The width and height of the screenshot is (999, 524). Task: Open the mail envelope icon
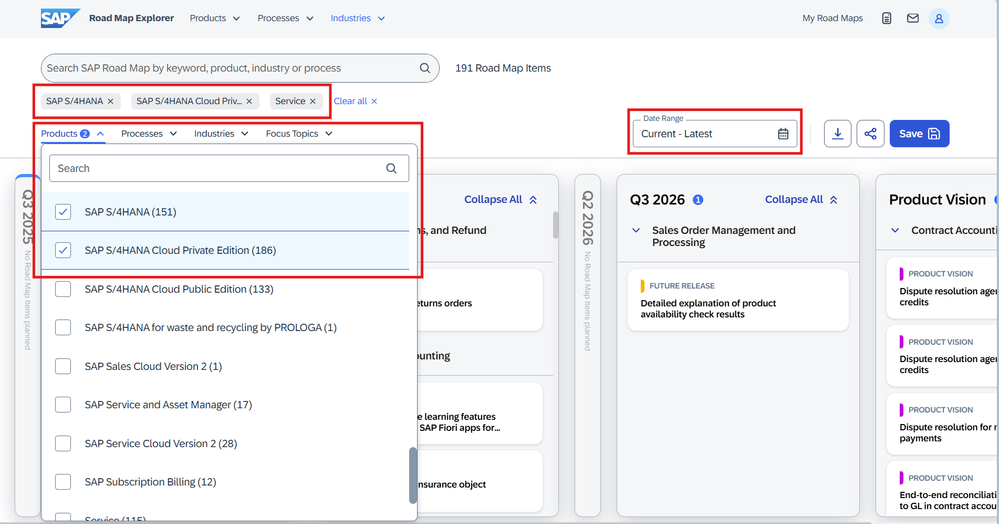click(x=912, y=18)
